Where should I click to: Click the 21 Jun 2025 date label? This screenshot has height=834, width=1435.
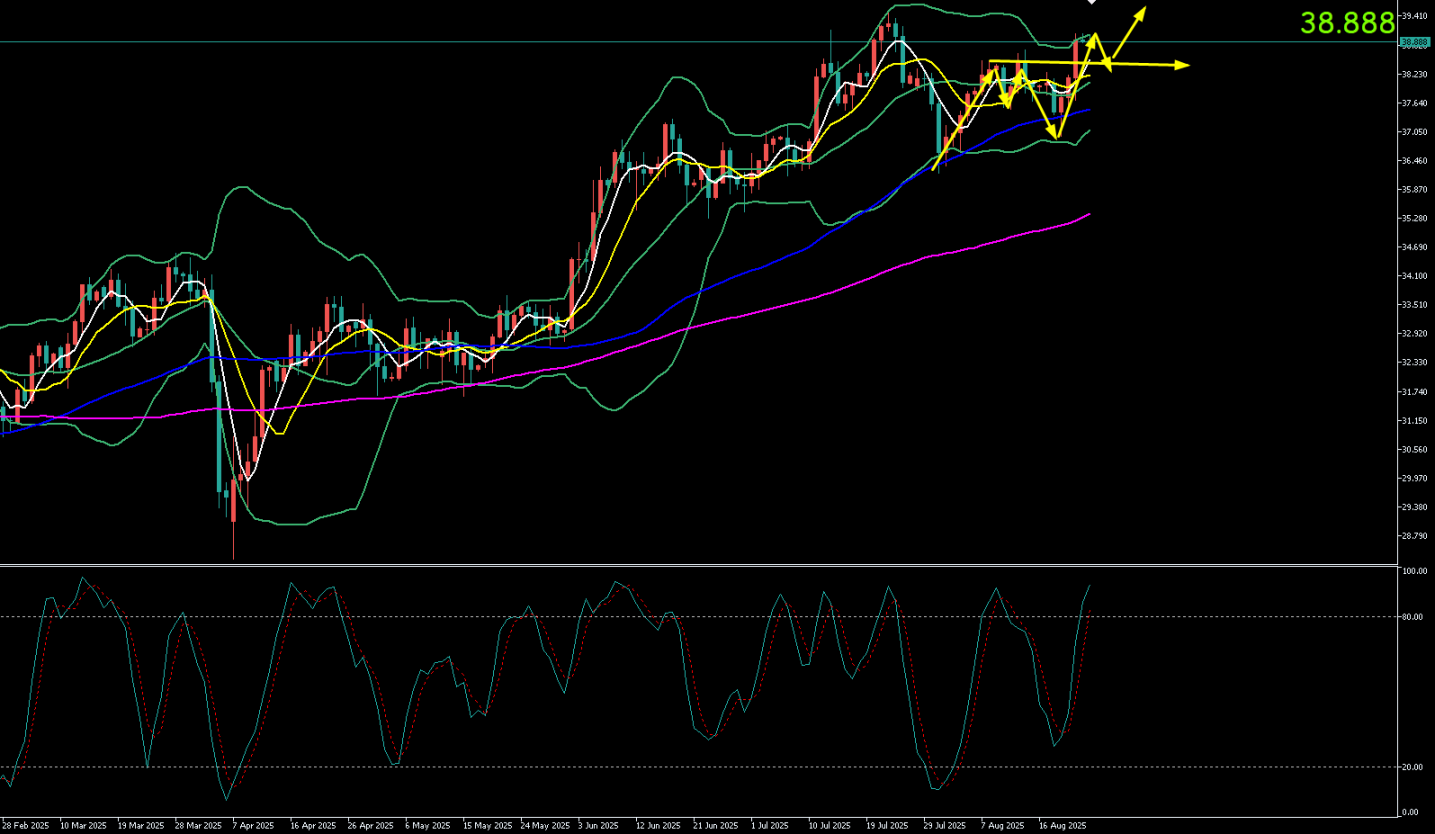717,826
